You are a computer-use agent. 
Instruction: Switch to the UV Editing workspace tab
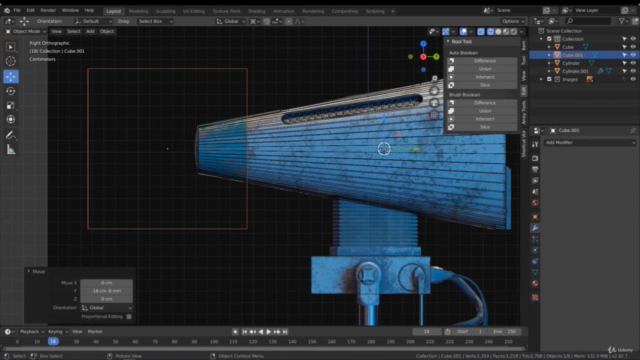194,11
